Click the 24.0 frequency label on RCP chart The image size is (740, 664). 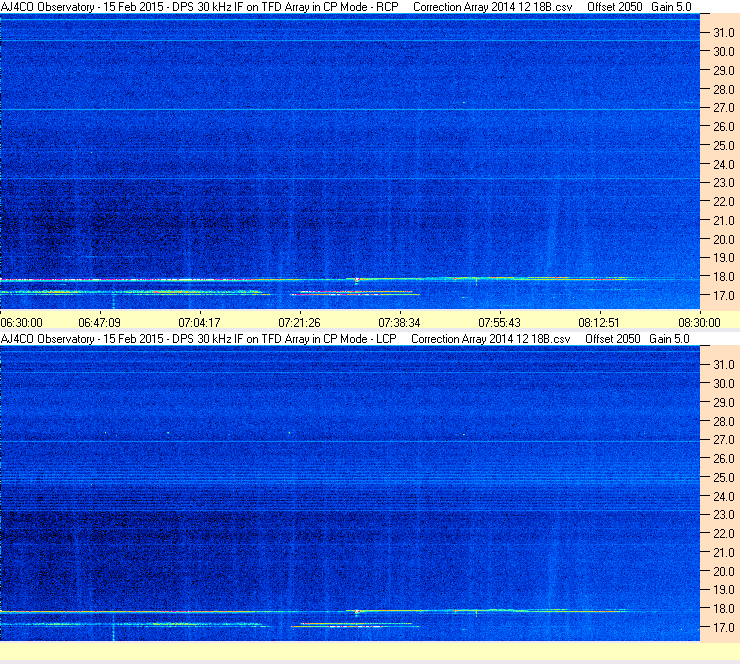[724, 165]
